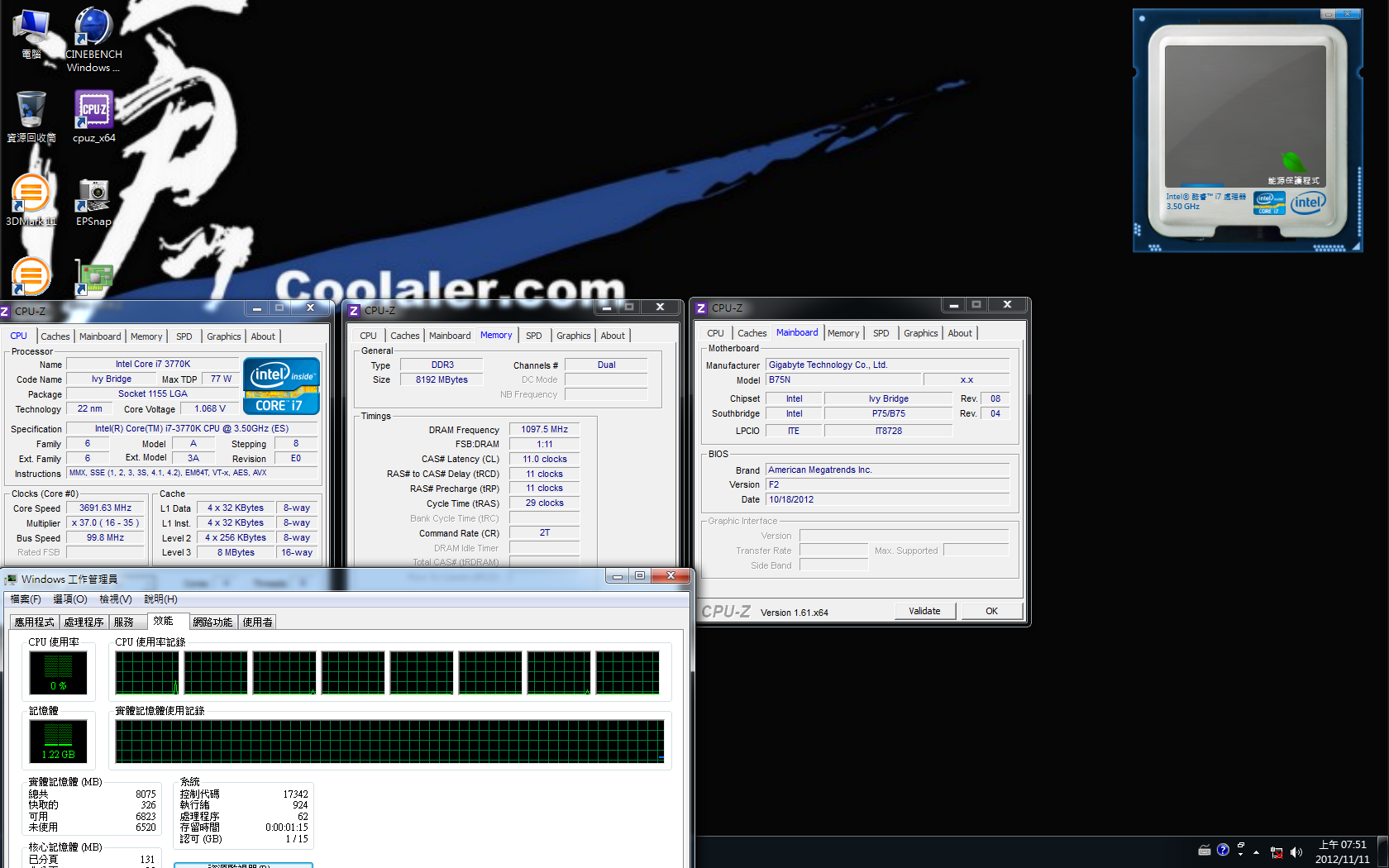The image size is (1389, 868).
Task: Click the BIOS Date 10/18/2012 field
Action: [887, 499]
